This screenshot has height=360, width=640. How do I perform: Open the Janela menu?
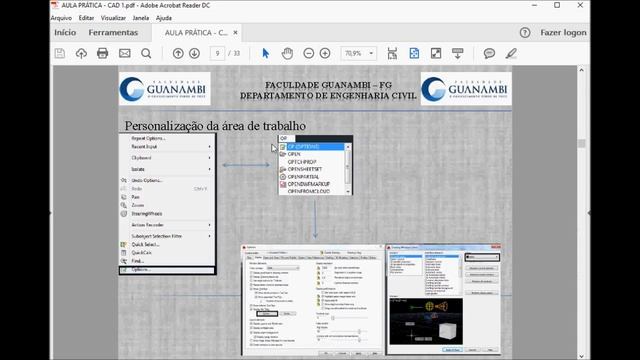(x=140, y=18)
